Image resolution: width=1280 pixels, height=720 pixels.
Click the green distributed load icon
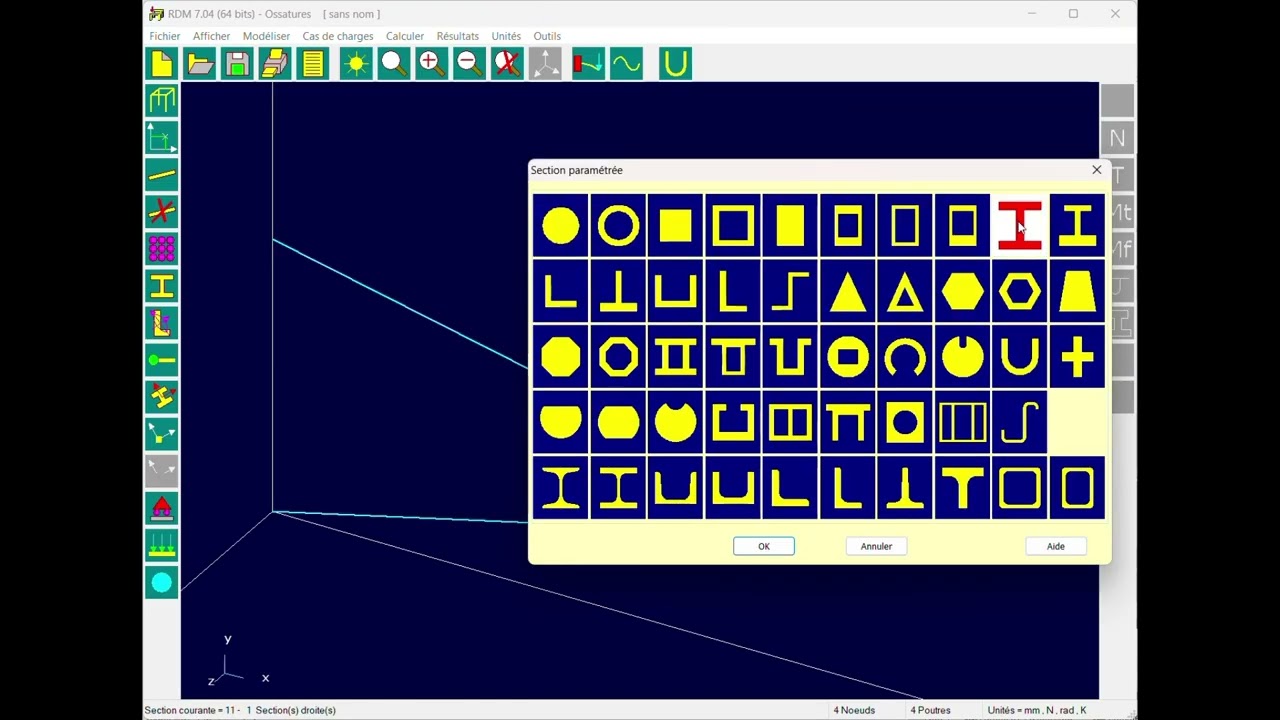[162, 546]
